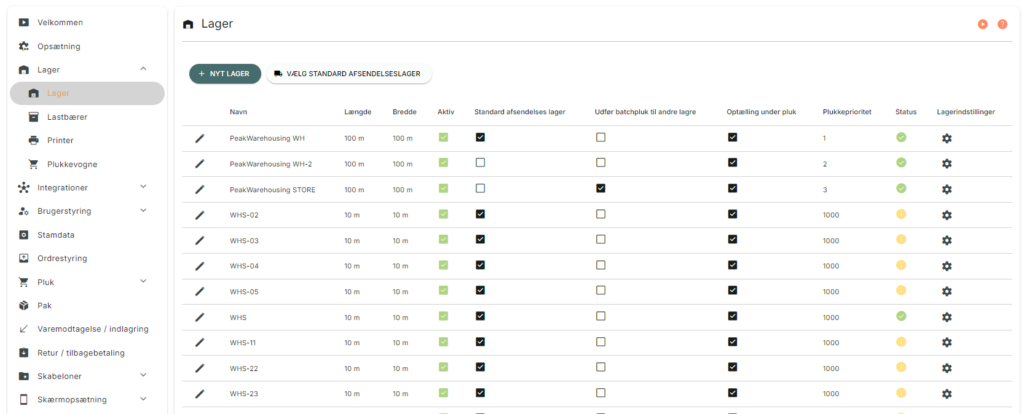1024x414 pixels.
Task: Click the orange play video icon in header
Action: (x=982, y=24)
